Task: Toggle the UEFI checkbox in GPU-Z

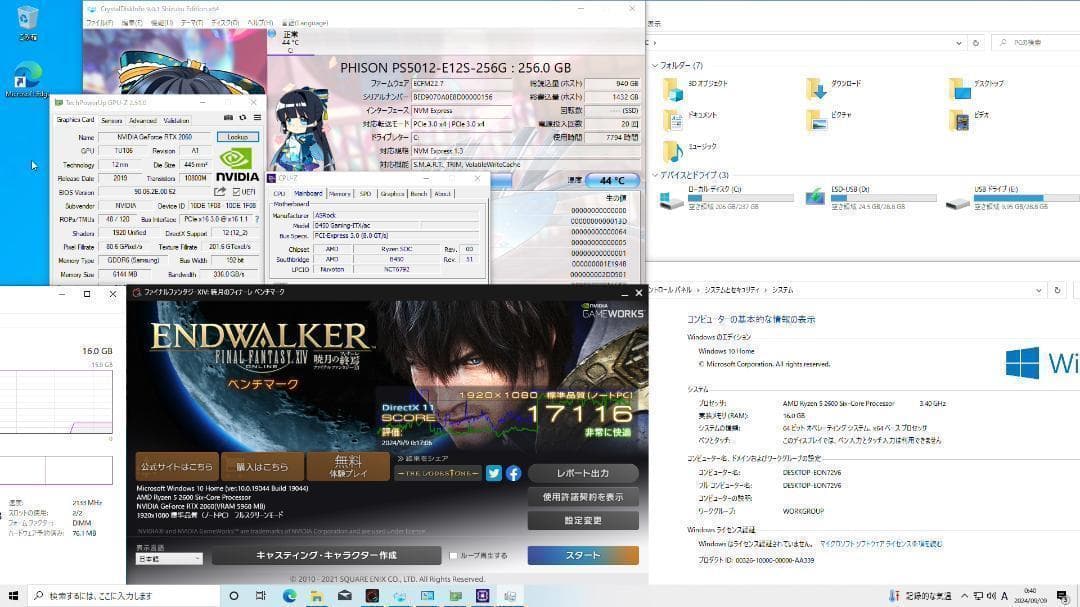Action: (x=237, y=192)
